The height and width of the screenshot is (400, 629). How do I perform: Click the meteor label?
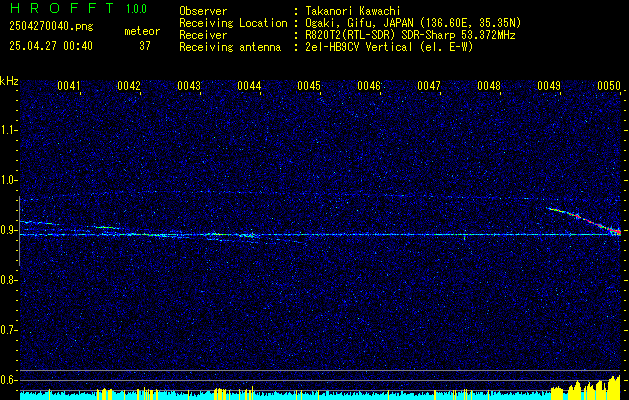coord(142,31)
